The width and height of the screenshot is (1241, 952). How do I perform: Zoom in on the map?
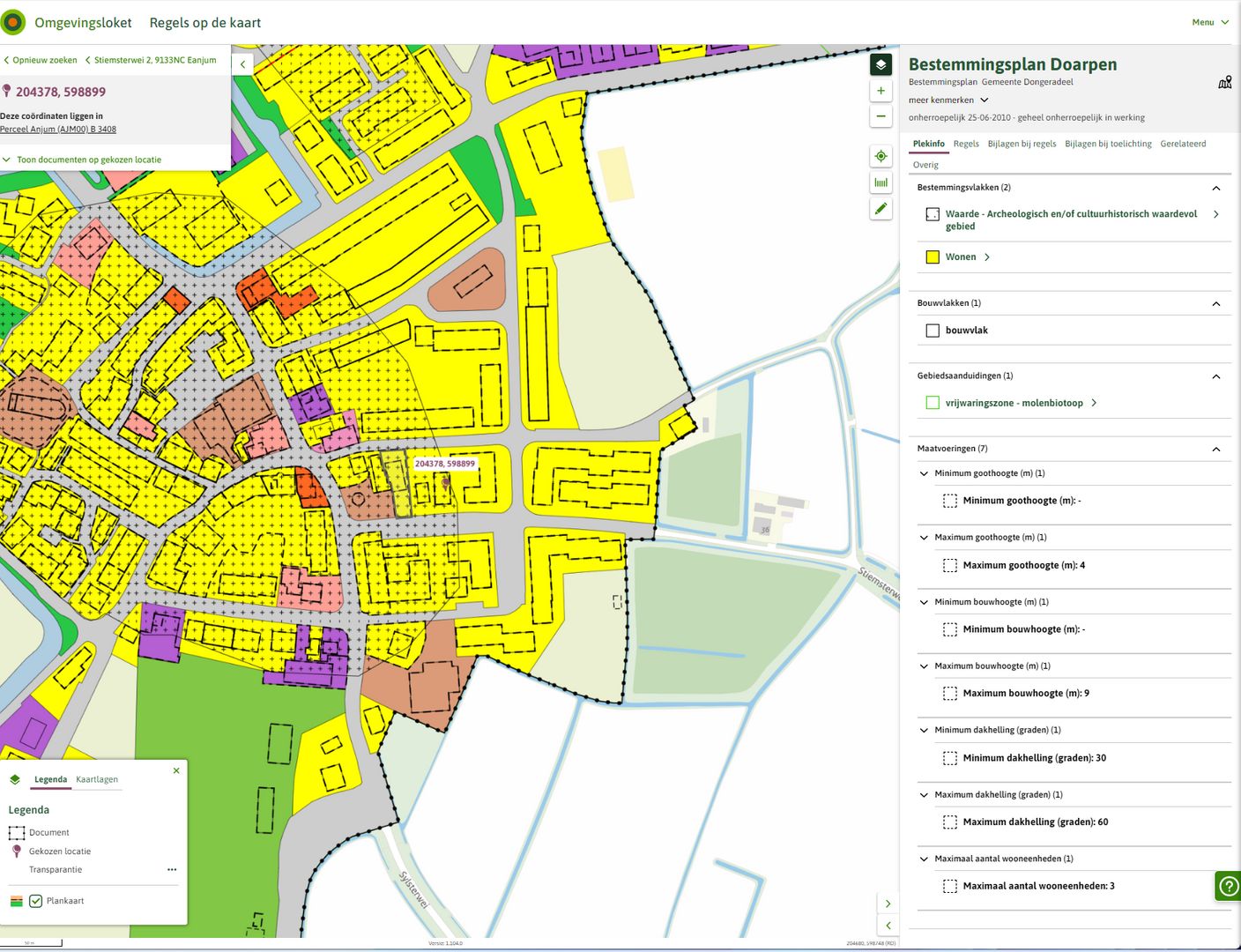tap(881, 91)
